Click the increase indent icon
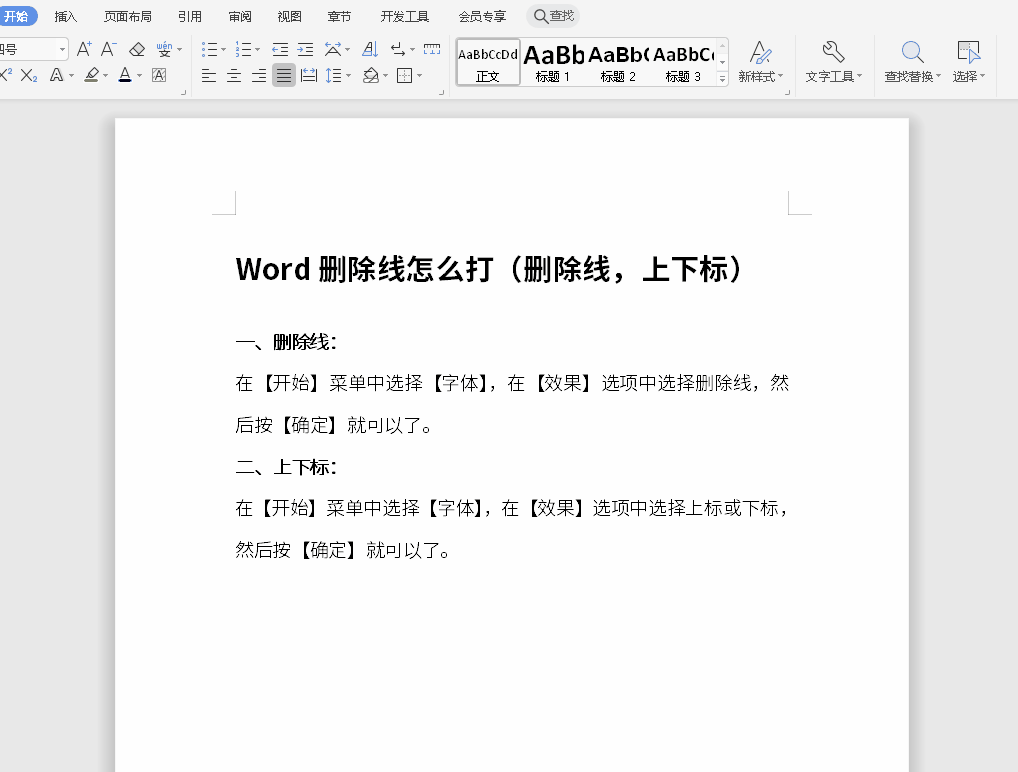Screen dimensions: 1018x772 click(305, 49)
